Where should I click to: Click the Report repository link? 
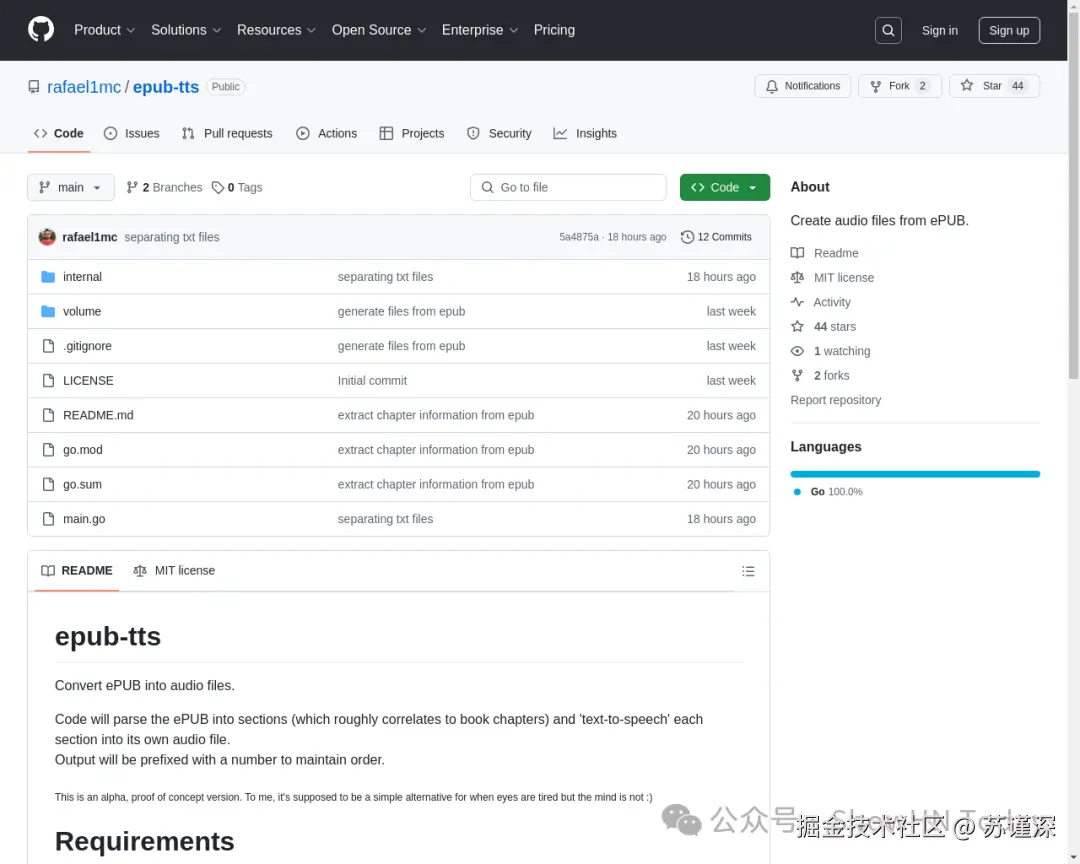point(835,400)
